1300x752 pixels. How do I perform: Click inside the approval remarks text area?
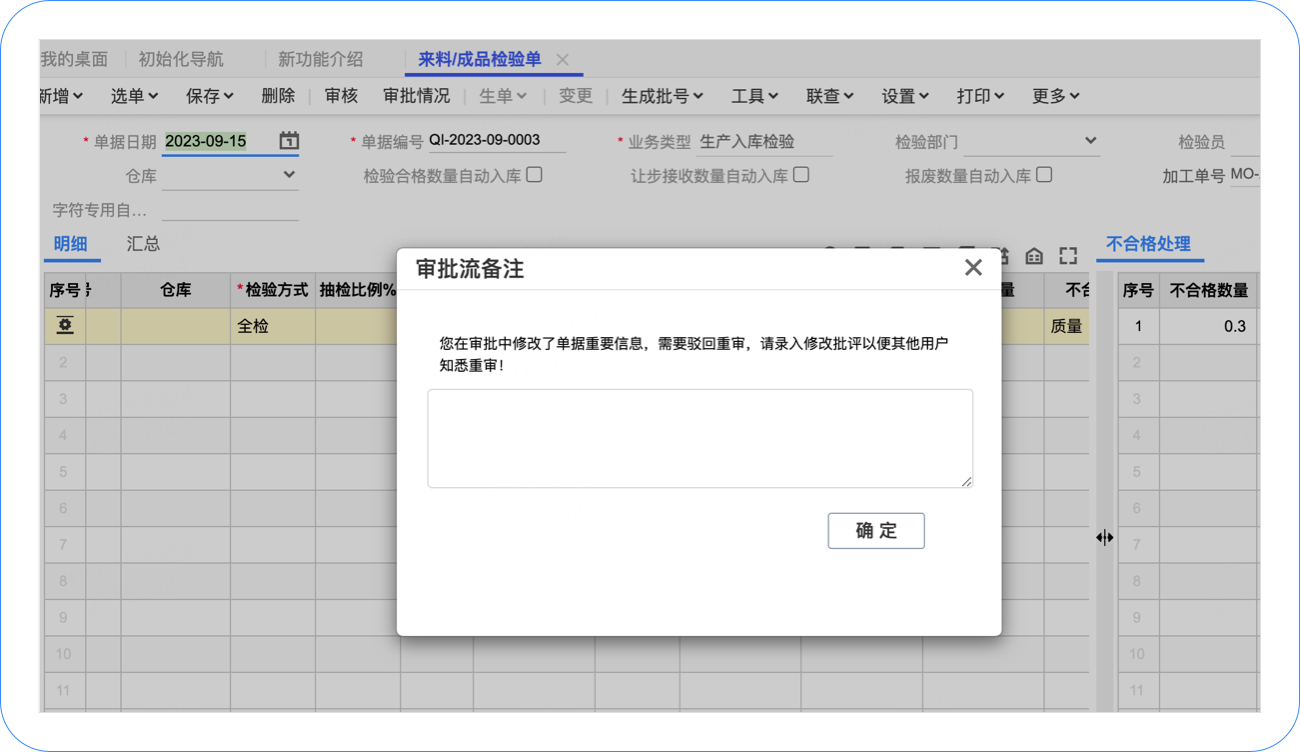click(700, 438)
